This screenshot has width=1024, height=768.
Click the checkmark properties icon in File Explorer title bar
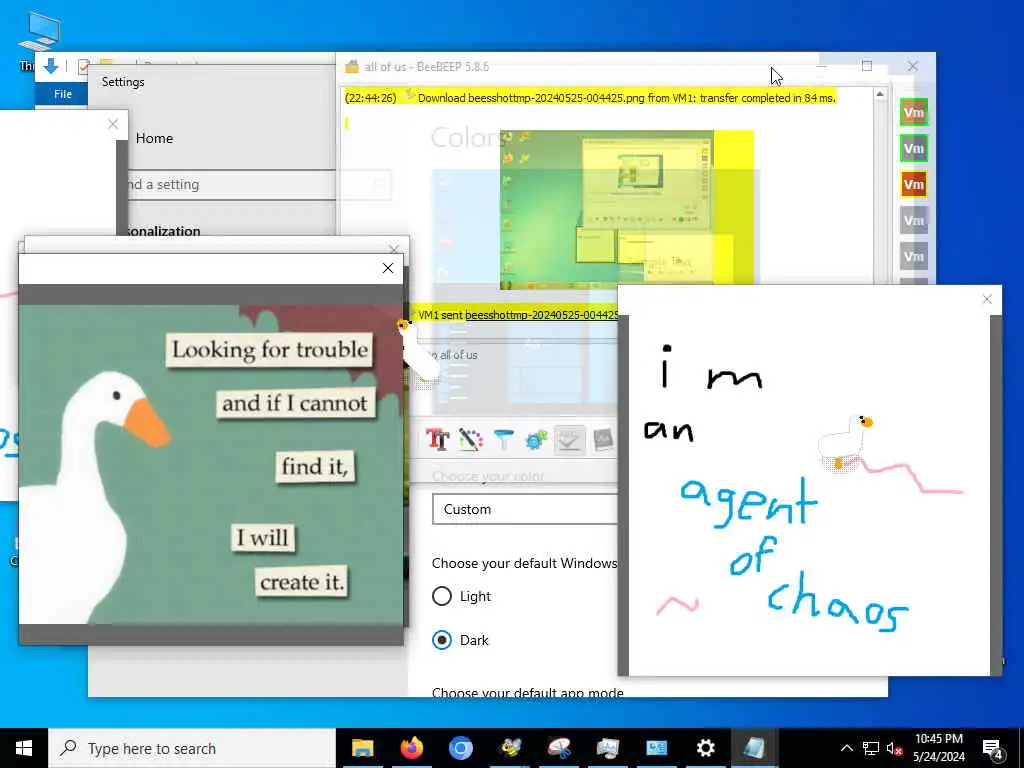click(x=83, y=67)
